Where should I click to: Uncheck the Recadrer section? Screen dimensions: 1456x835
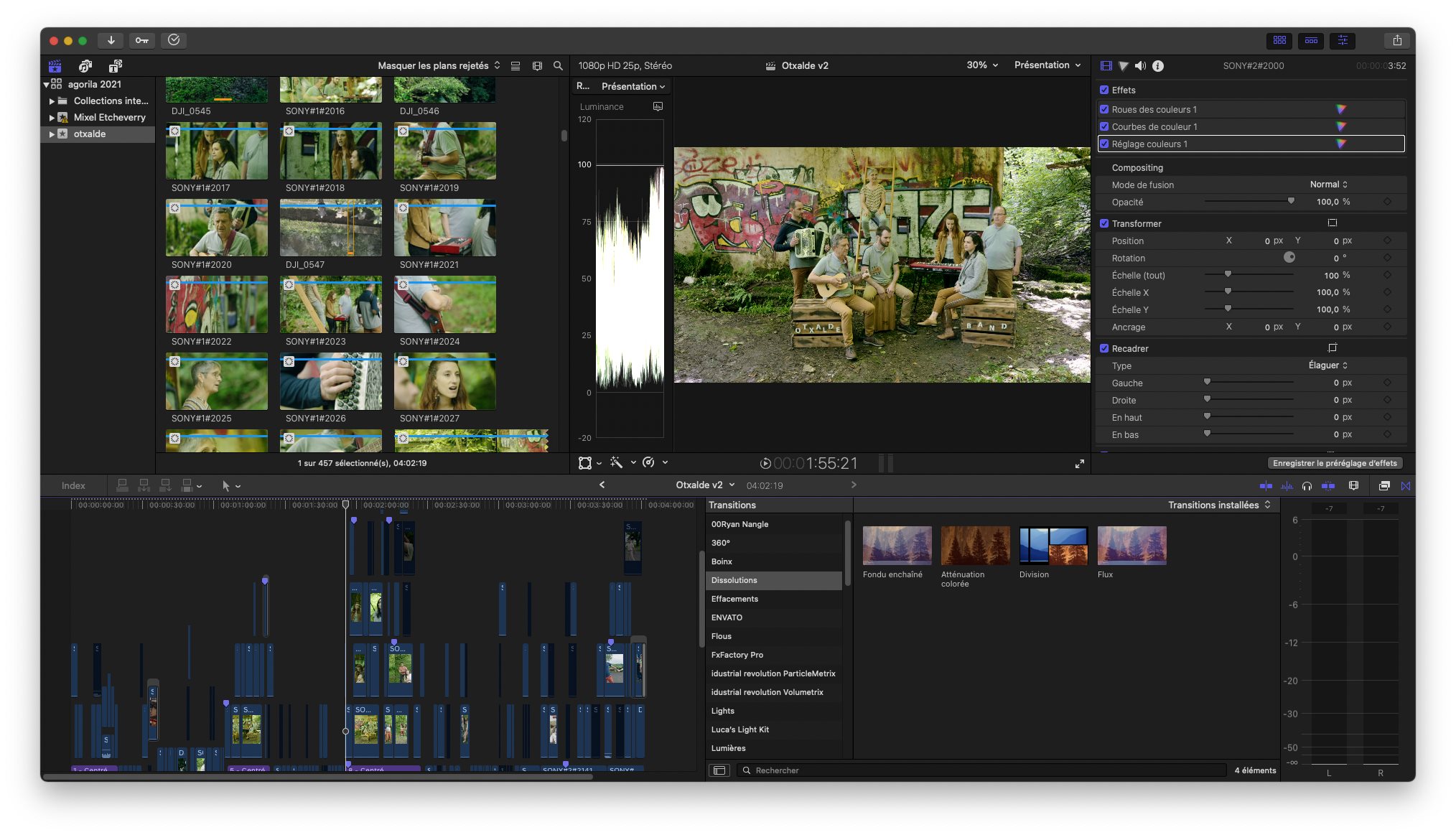point(1104,348)
